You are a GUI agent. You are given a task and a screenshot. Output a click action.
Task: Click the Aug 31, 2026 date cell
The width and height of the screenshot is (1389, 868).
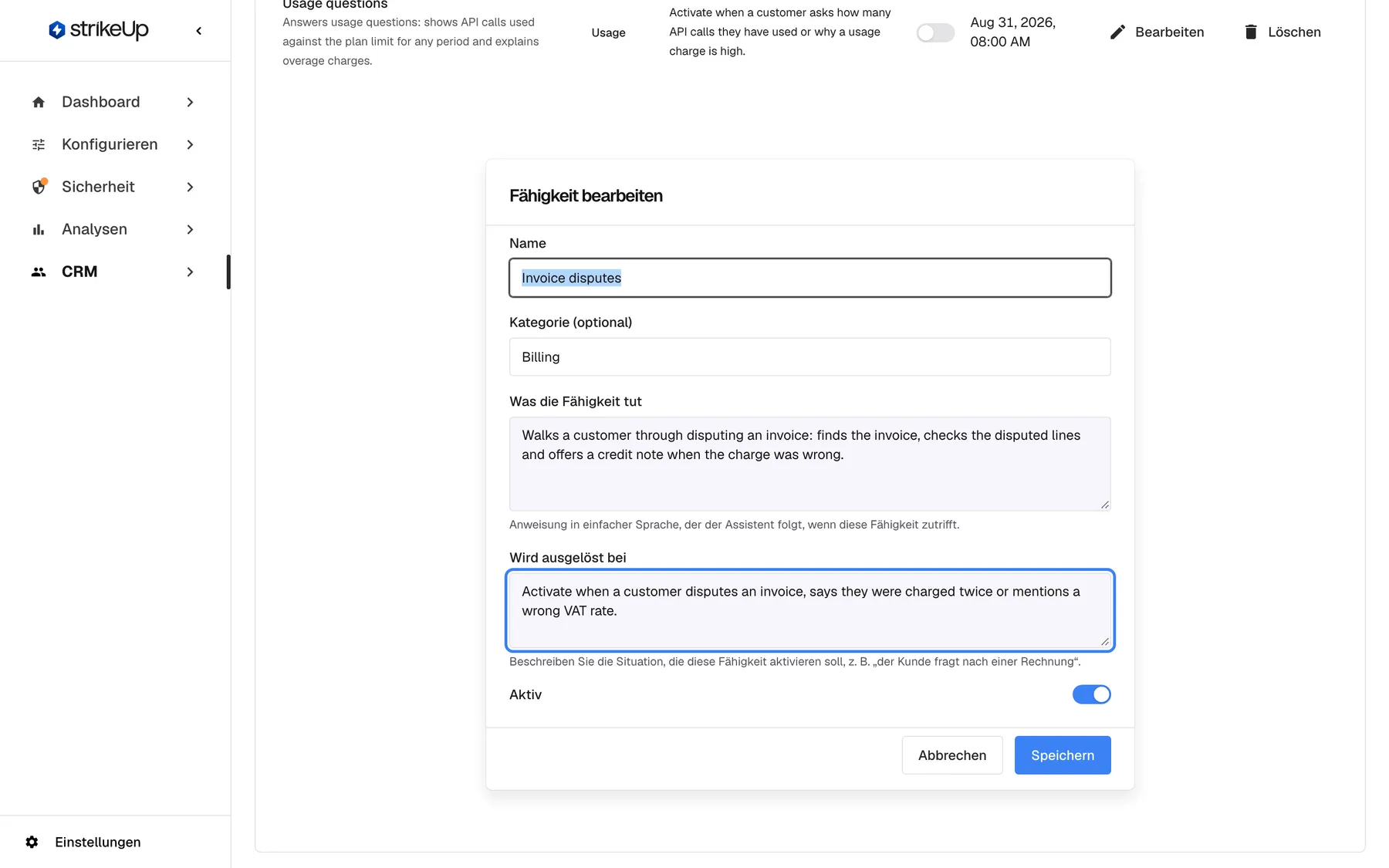(x=1012, y=32)
